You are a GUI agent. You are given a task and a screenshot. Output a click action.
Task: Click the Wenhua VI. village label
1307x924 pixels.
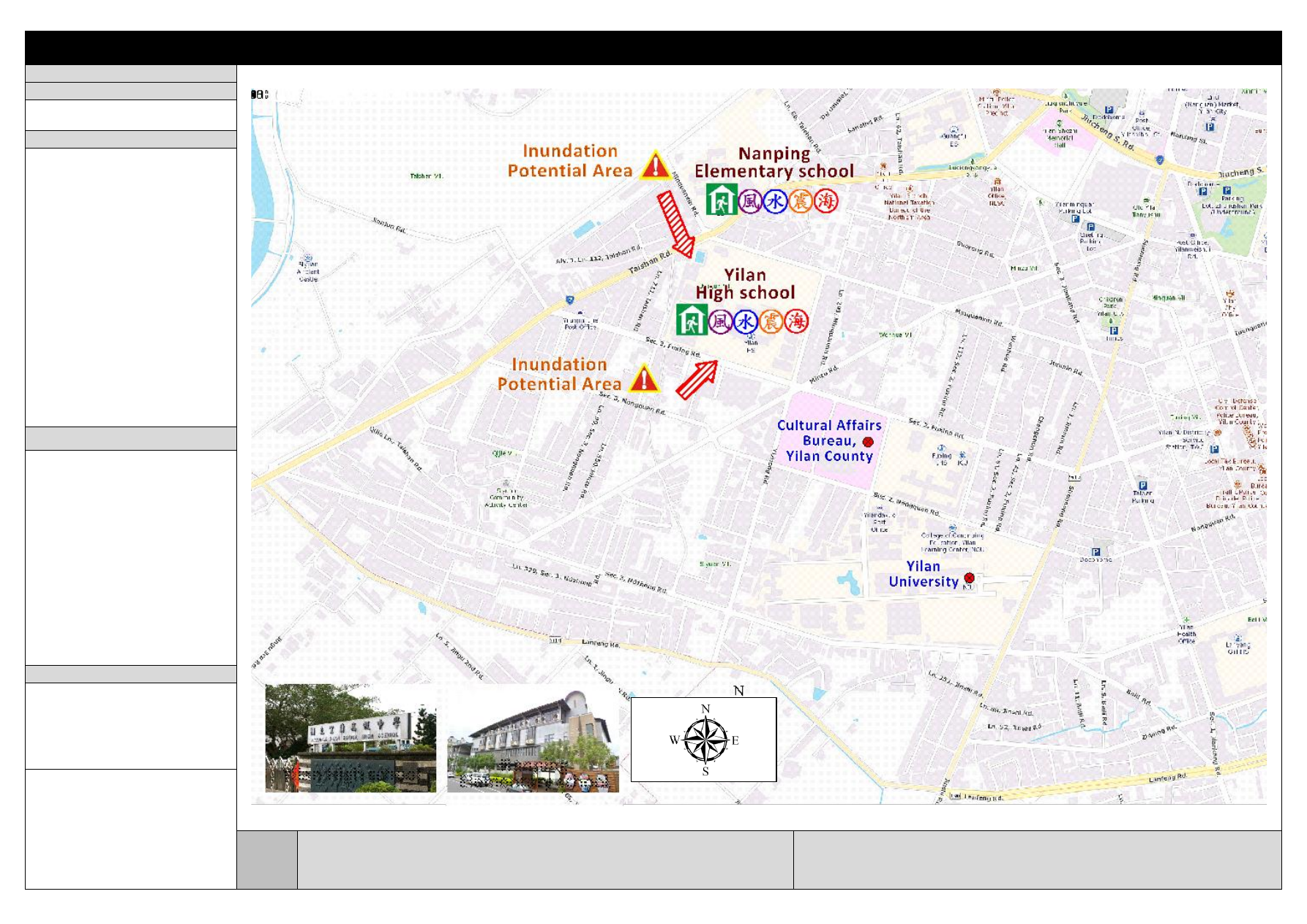896,335
